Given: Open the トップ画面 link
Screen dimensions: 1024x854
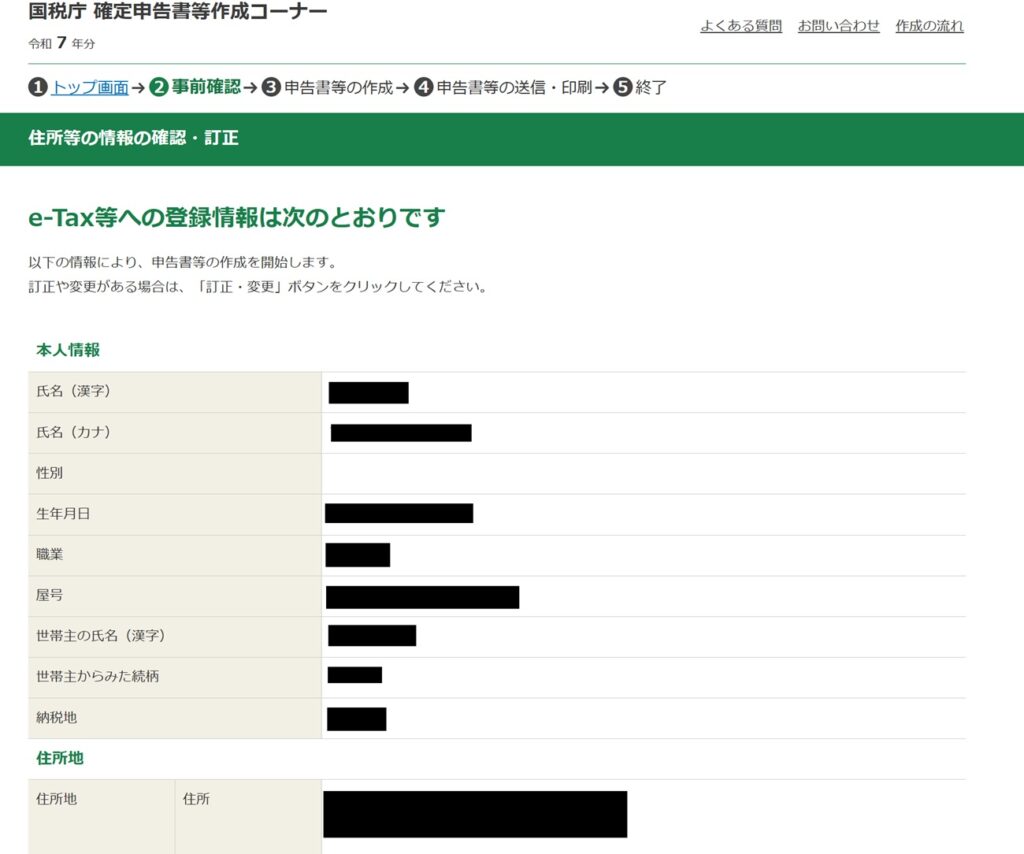Looking at the screenshot, I should 90,88.
